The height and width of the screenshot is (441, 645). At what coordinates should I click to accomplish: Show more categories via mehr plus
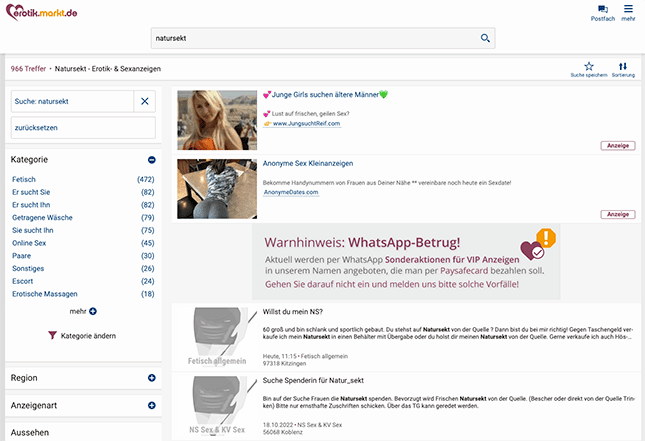coord(92,311)
